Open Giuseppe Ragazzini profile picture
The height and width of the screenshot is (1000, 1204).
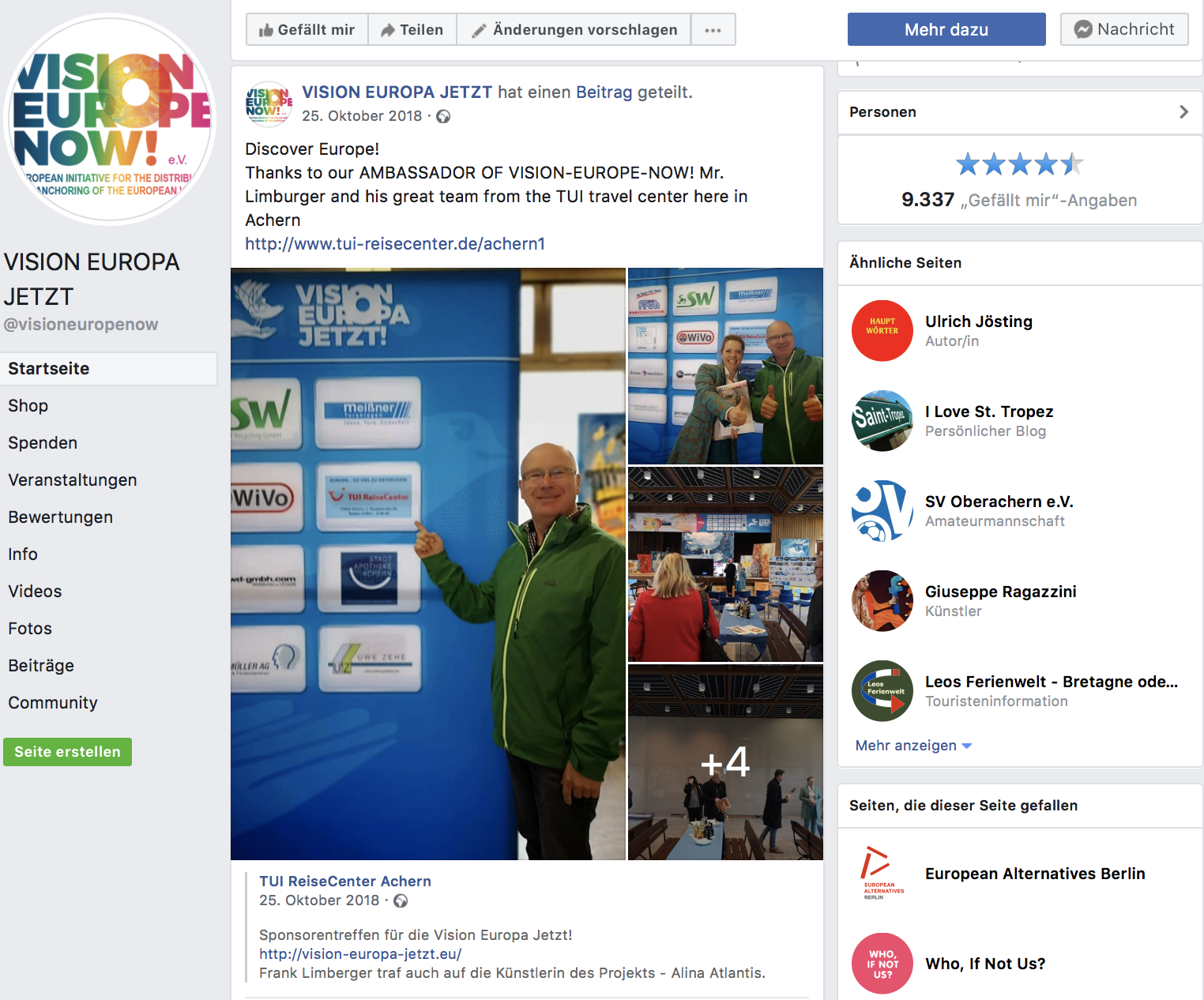coord(882,601)
